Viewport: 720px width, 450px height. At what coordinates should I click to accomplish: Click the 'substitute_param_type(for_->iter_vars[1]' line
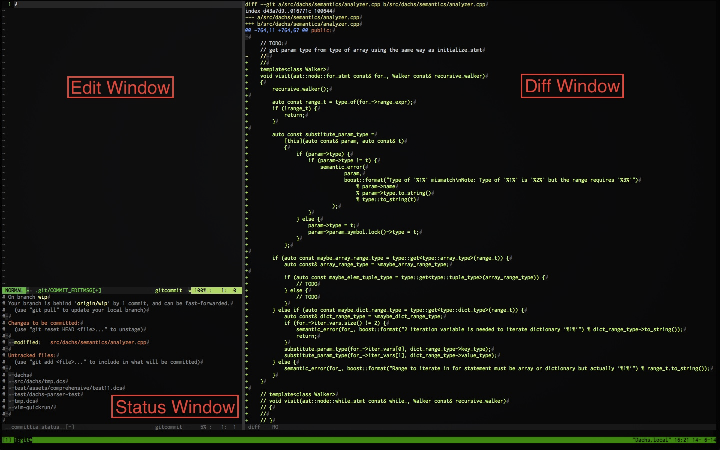(392, 355)
